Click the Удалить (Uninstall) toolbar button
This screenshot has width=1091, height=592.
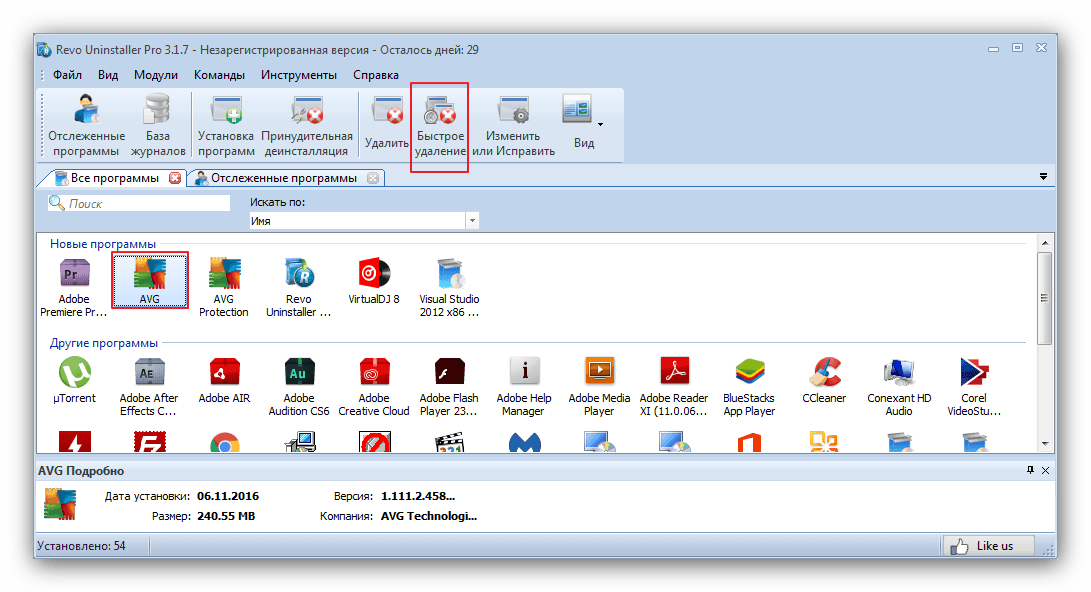(387, 125)
